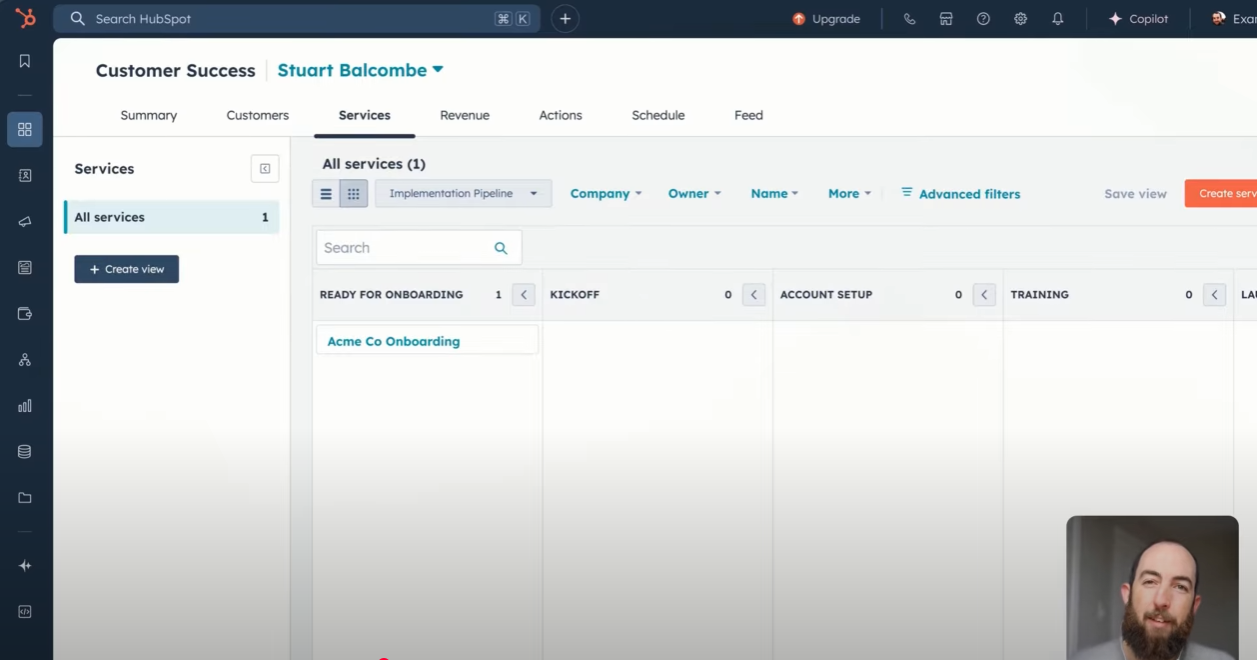Viewport: 1257px width, 660px height.
Task: Focus the Search HubSpot field
Action: click(x=297, y=18)
